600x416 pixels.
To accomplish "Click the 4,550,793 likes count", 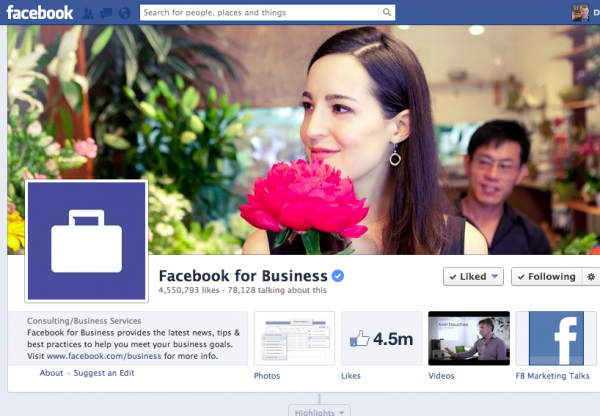I will 189,290.
